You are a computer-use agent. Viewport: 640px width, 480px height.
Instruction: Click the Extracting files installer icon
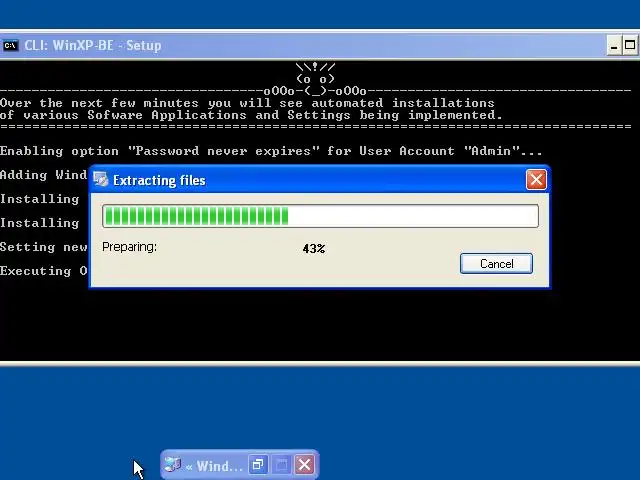click(100, 180)
